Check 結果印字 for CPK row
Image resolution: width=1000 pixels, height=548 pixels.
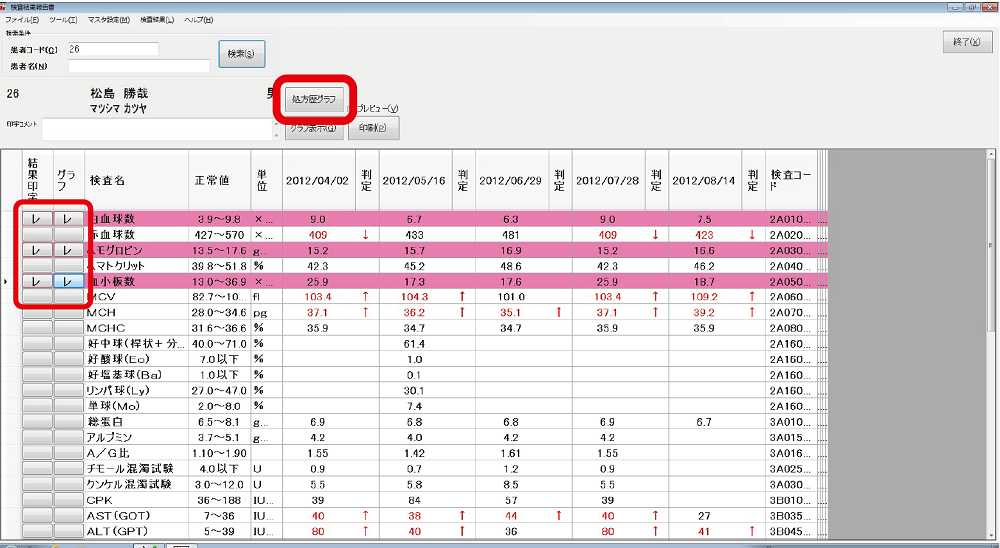(x=38, y=500)
